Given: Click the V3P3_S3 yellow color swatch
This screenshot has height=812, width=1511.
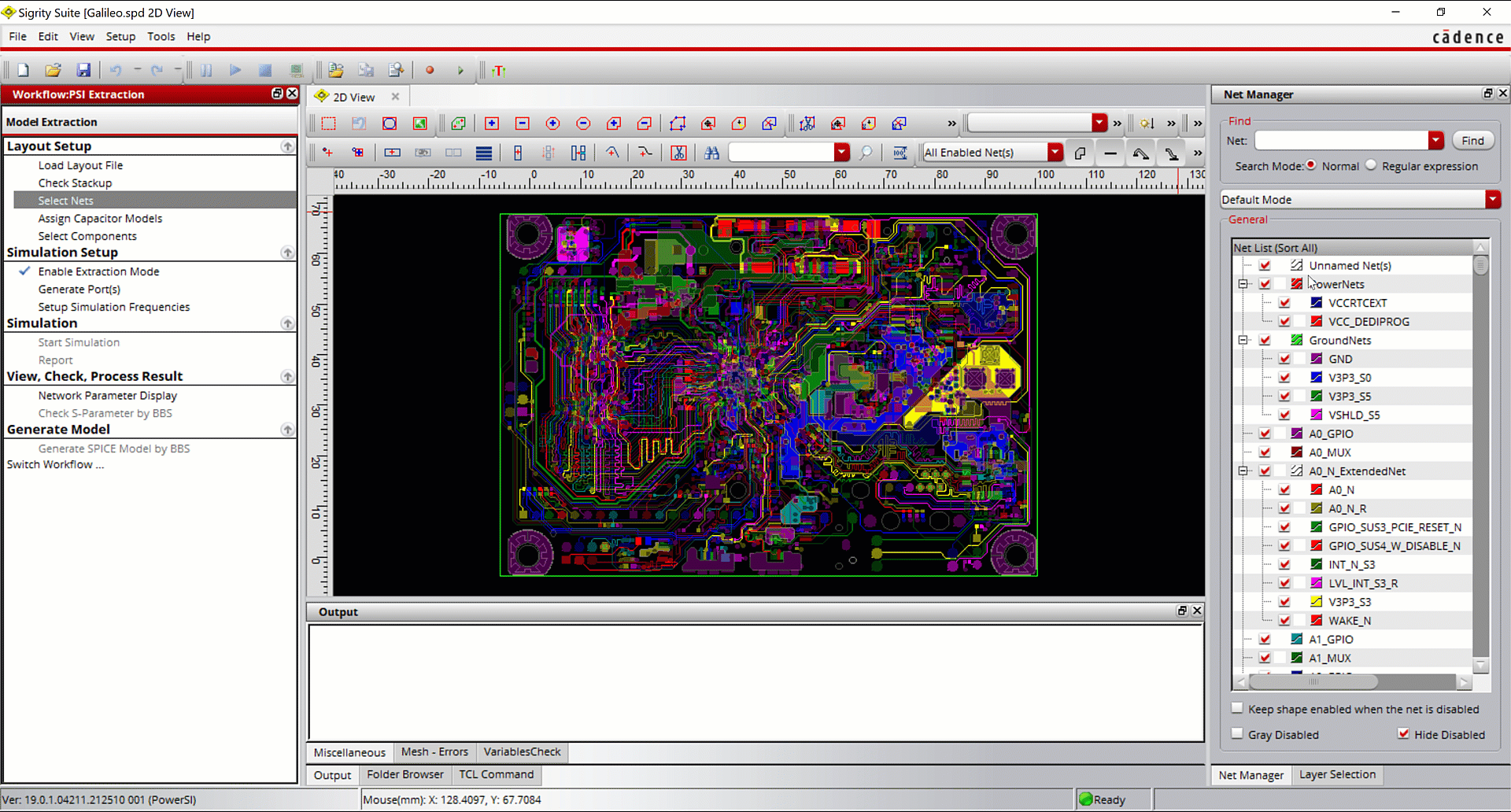Looking at the screenshot, I should point(1316,602).
